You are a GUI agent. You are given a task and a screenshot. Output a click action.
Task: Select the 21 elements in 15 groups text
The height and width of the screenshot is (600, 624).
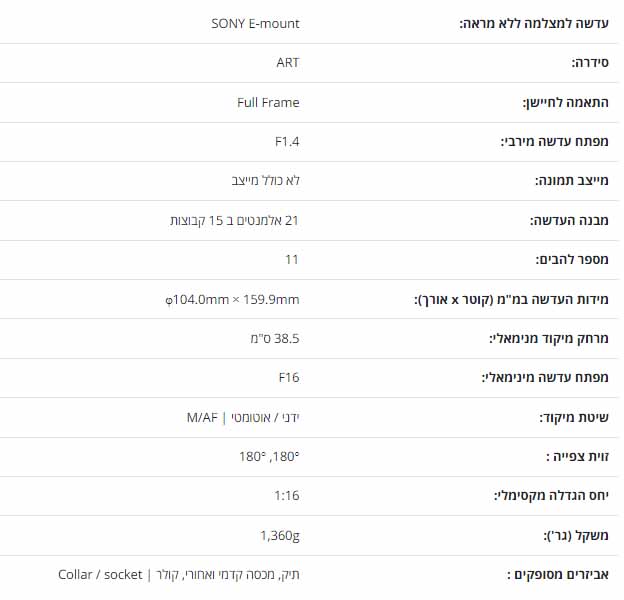234,220
